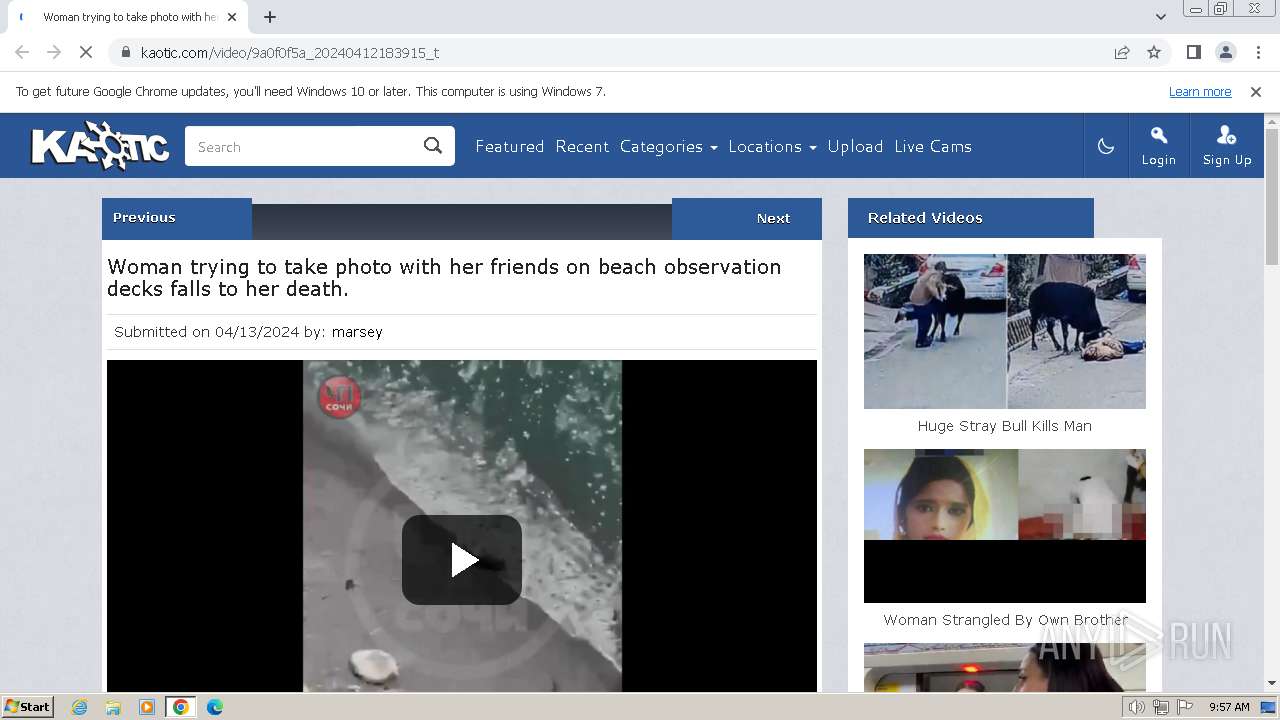
Task: Open Learn more link about updates
Action: click(x=1200, y=91)
